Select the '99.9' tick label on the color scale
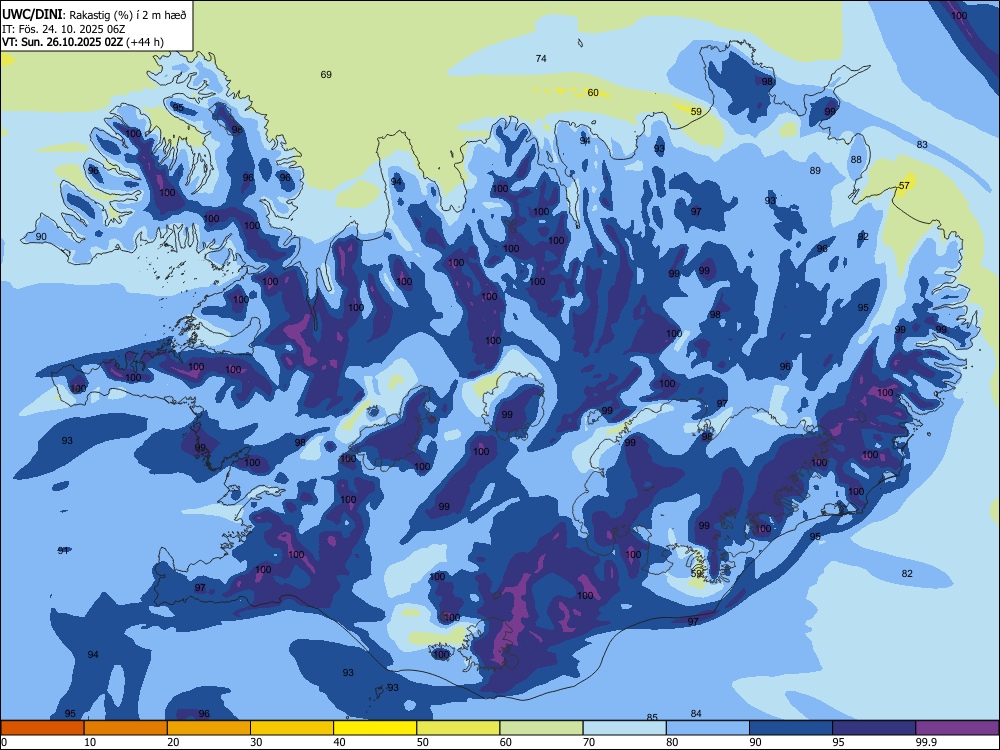 coord(926,742)
